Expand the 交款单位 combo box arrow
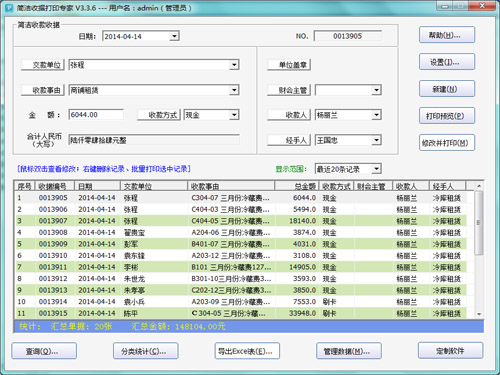500x375 pixels. tap(234, 64)
